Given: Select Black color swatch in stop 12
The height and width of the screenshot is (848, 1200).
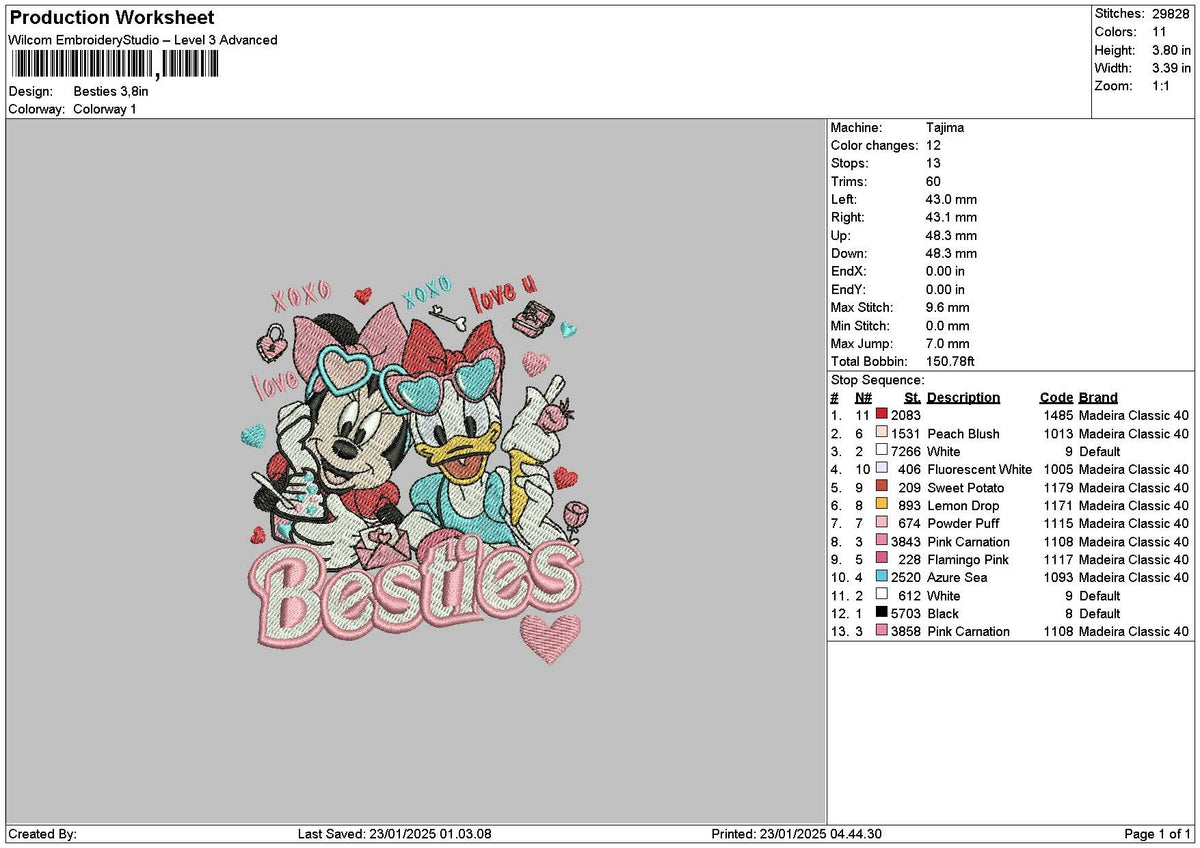Looking at the screenshot, I should (881, 613).
